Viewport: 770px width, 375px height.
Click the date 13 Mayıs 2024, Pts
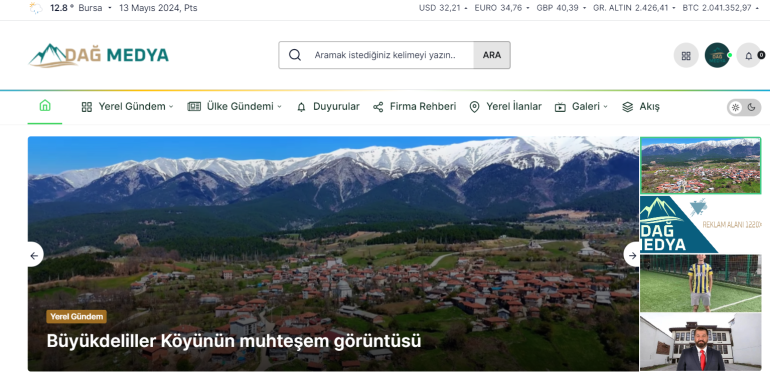point(158,8)
